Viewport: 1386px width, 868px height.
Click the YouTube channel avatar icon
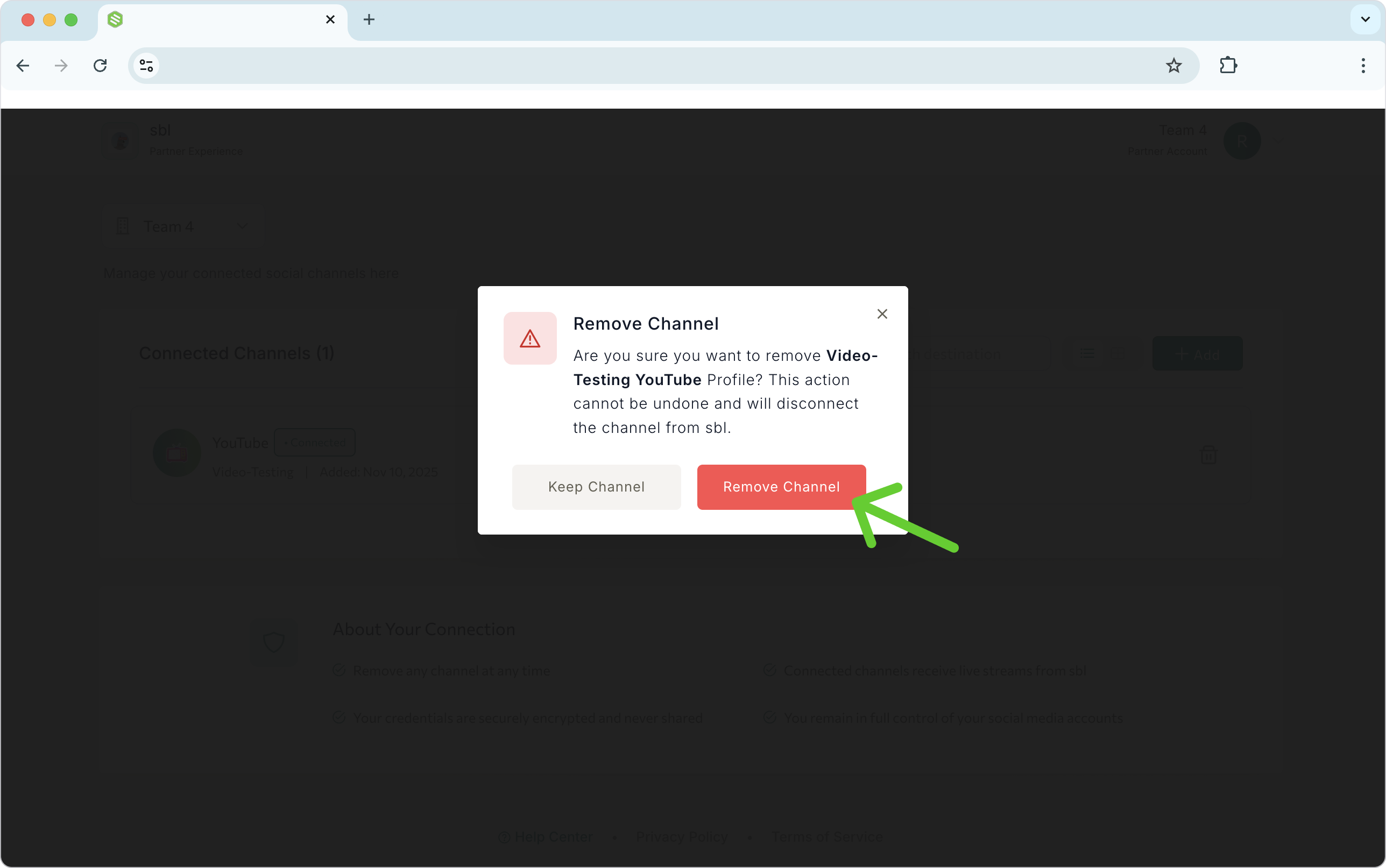[176, 453]
